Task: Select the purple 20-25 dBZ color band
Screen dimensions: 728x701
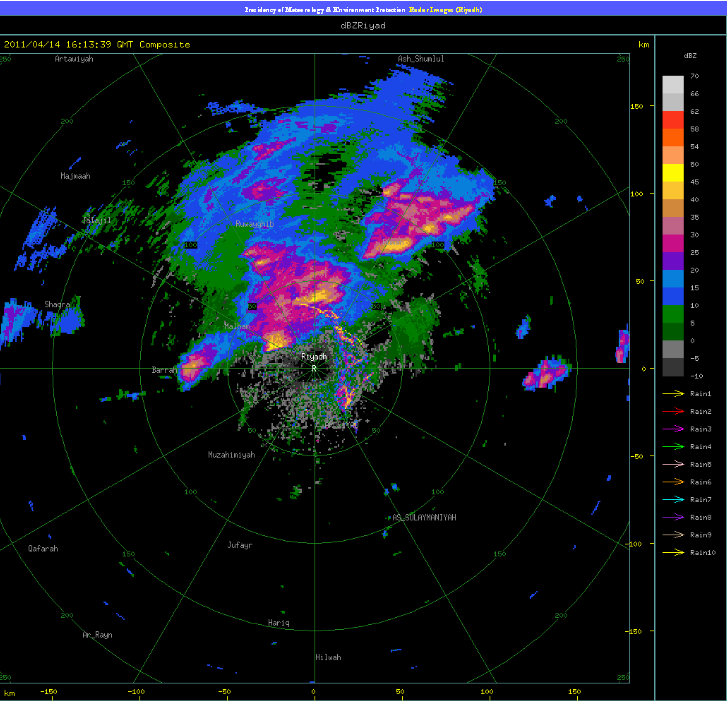Action: pos(673,261)
